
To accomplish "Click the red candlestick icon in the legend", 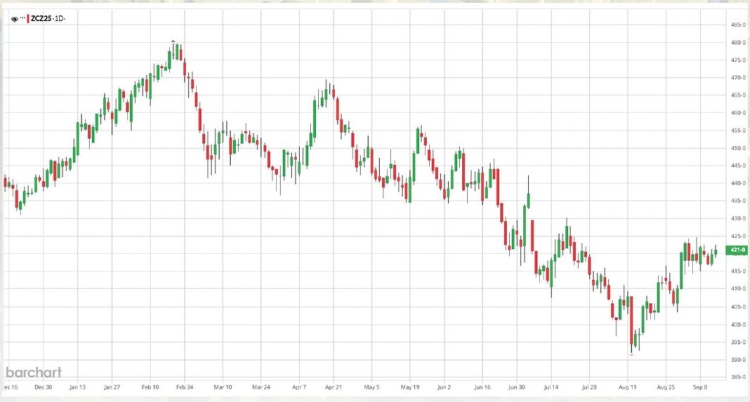I will (28, 18).
